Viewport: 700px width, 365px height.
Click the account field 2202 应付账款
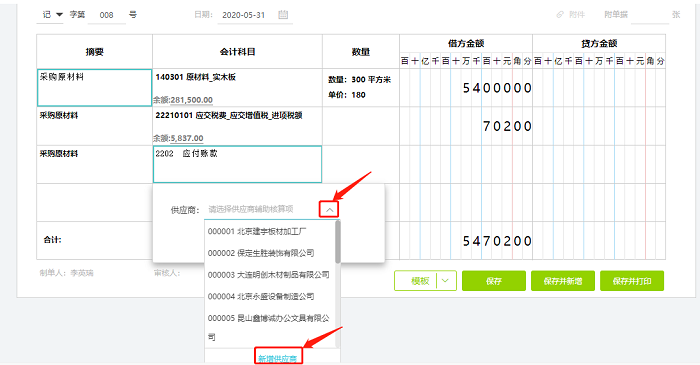238,164
